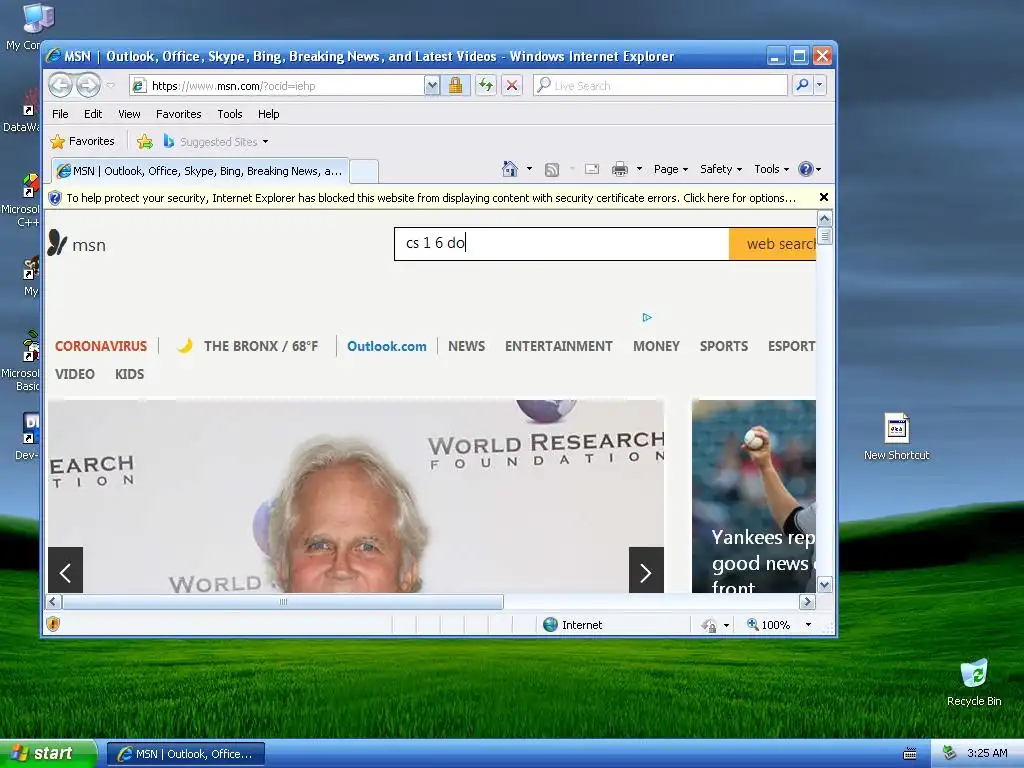This screenshot has height=768, width=1024.
Task: Stop loading with the red X icon
Action: pyautogui.click(x=512, y=86)
